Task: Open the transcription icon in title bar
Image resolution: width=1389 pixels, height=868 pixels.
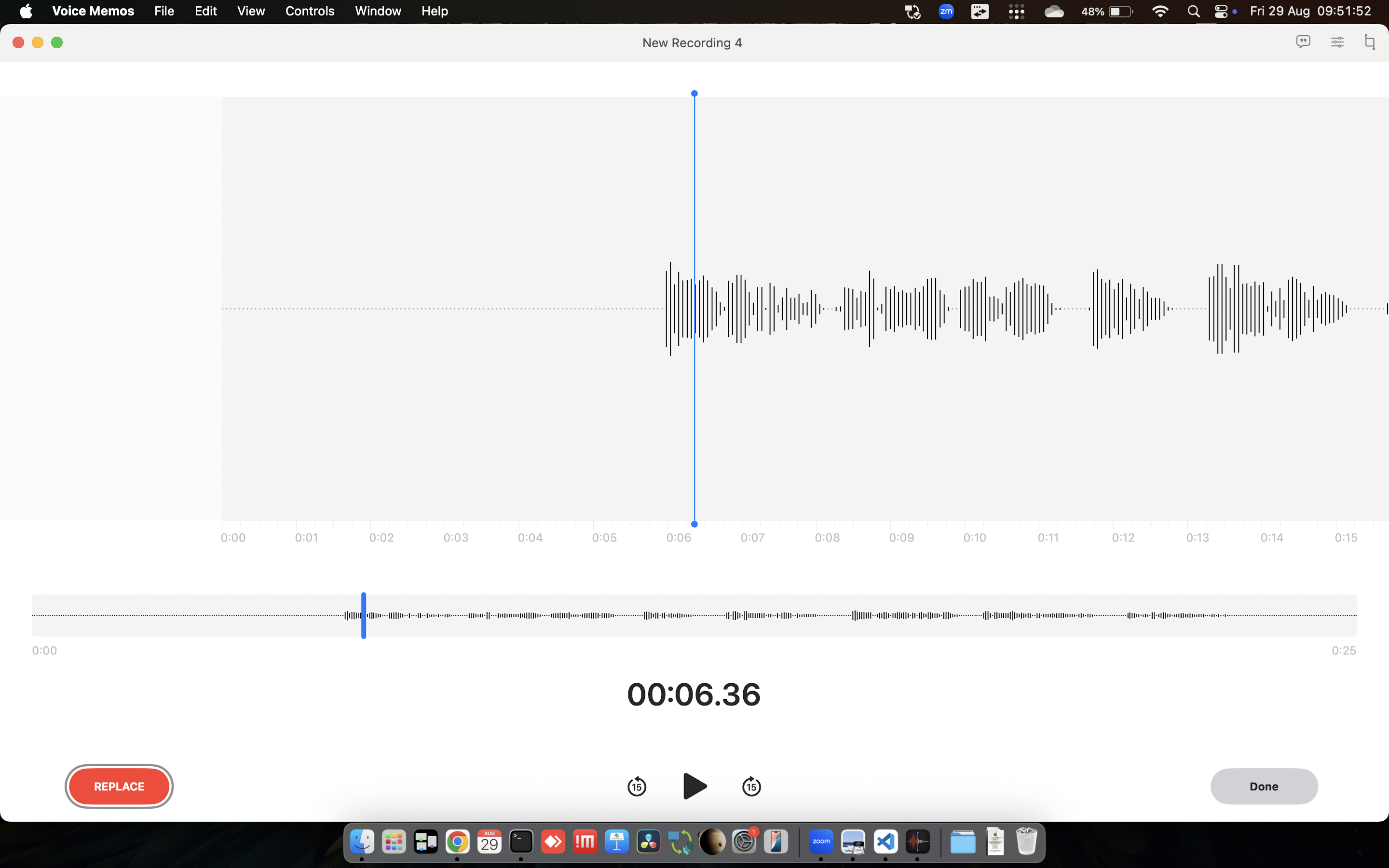Action: [x=1303, y=42]
